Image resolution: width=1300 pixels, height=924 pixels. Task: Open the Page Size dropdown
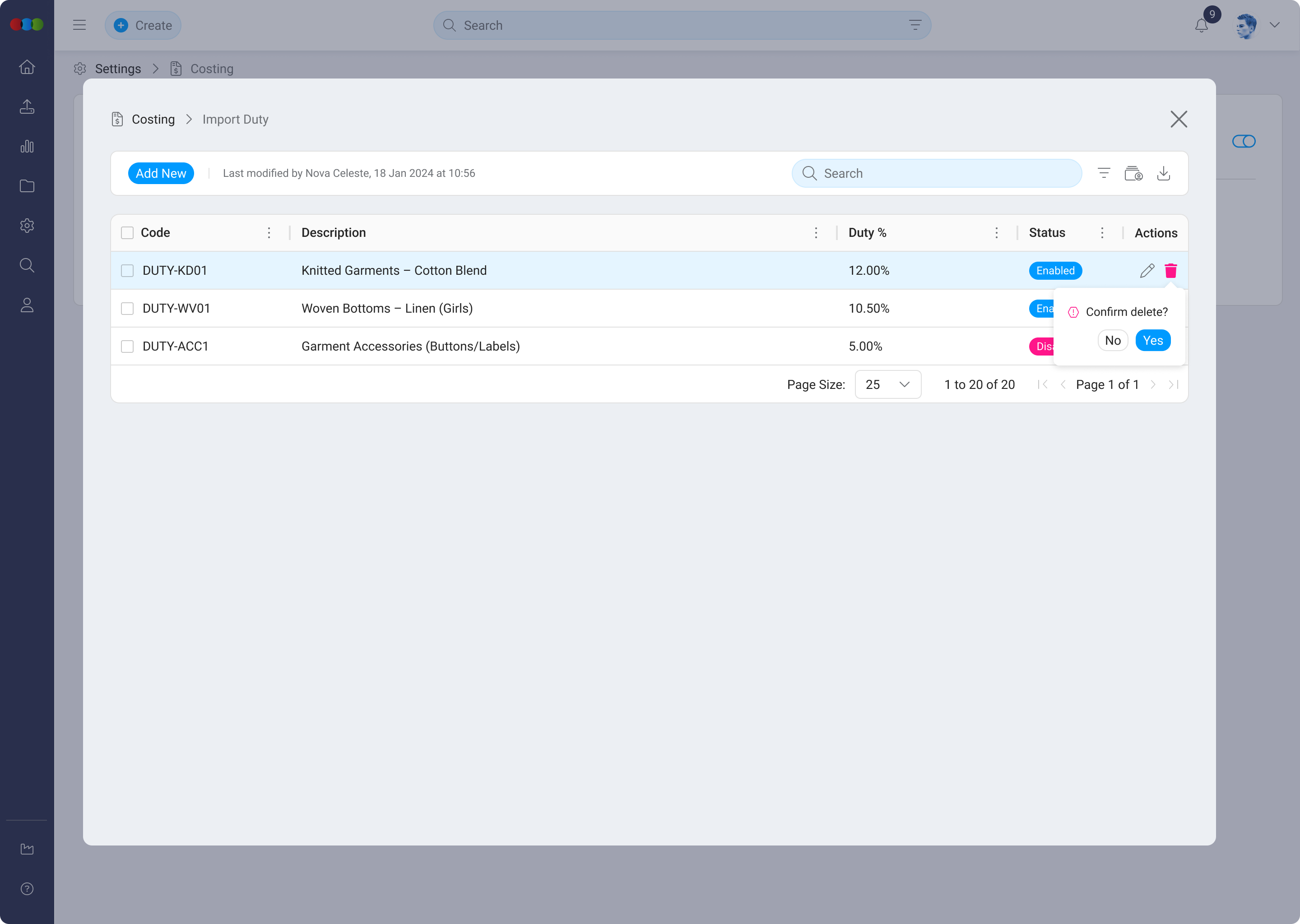coord(887,384)
